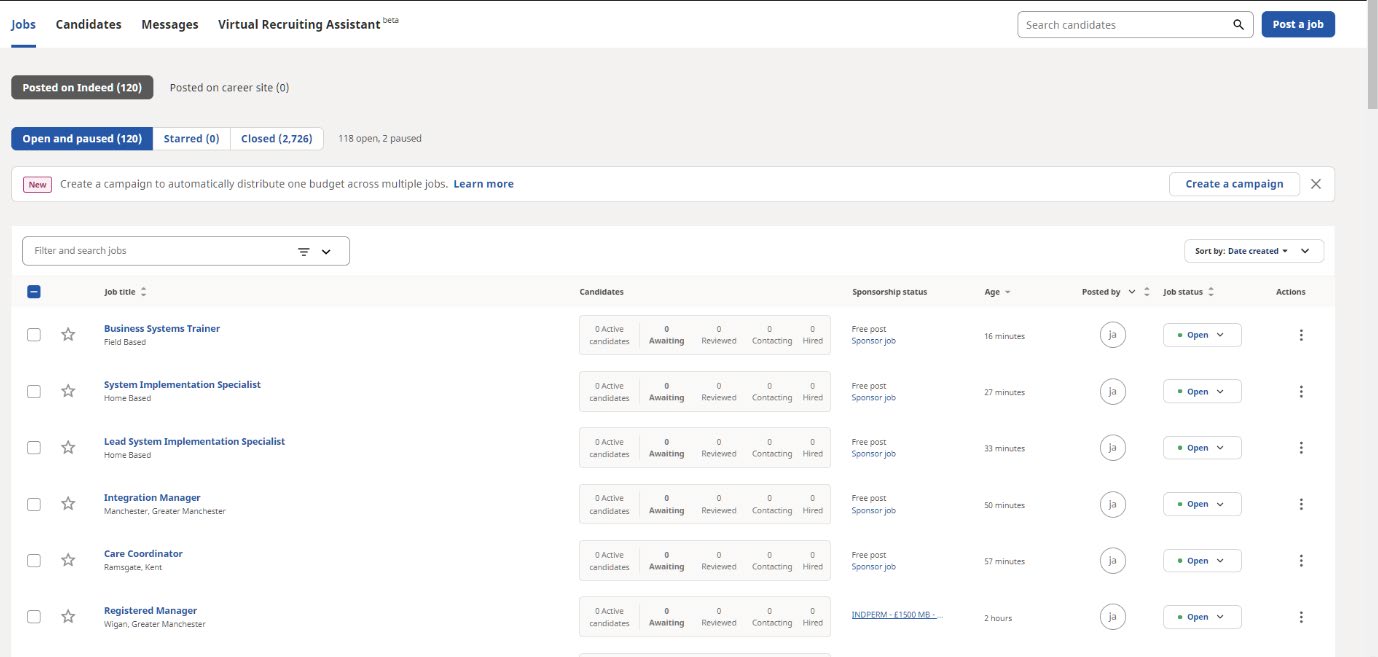Click the filter lines icon
This screenshot has width=1378, height=657.
pos(304,252)
